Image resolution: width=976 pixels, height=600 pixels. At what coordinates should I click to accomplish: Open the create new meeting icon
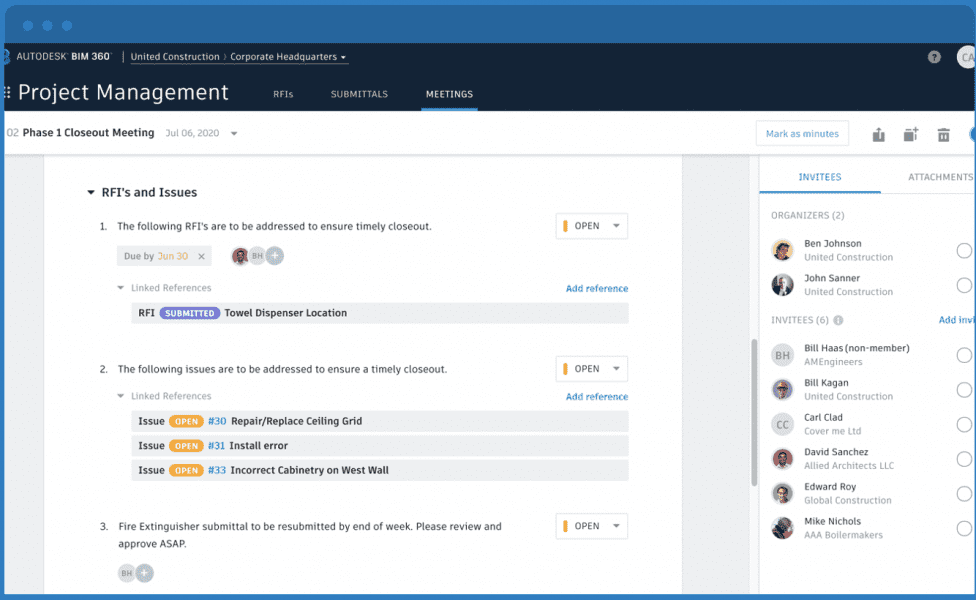911,133
